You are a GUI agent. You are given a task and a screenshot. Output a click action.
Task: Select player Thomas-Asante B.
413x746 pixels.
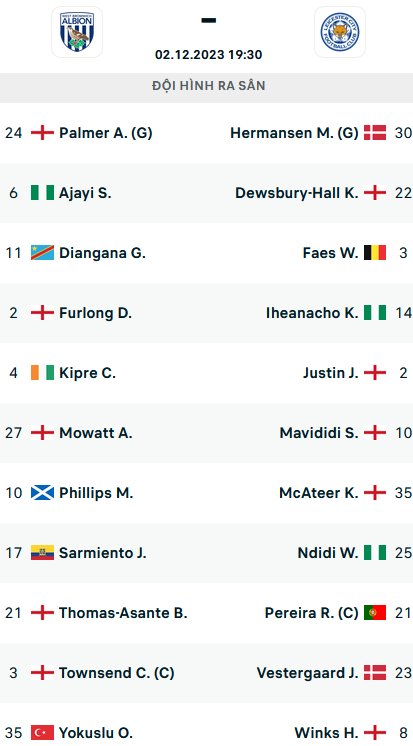123,612
